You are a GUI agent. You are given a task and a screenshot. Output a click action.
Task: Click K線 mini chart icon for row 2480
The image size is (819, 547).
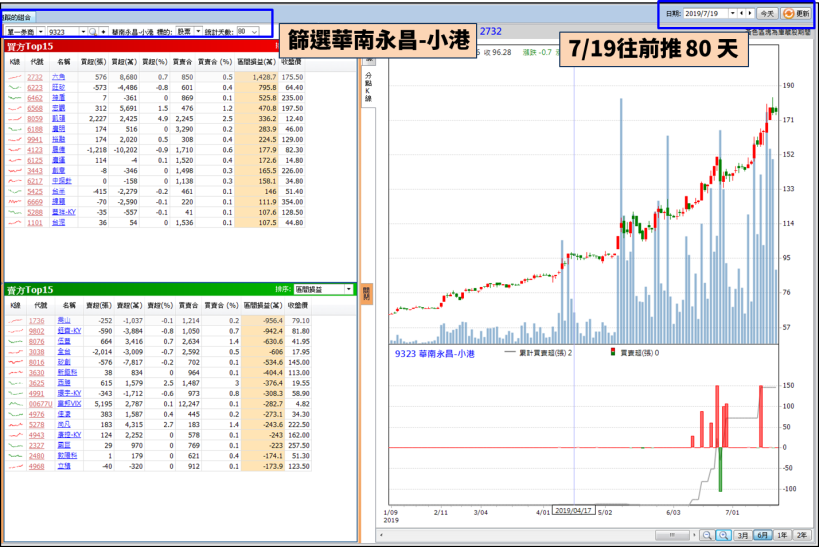pyautogui.click(x=16, y=456)
